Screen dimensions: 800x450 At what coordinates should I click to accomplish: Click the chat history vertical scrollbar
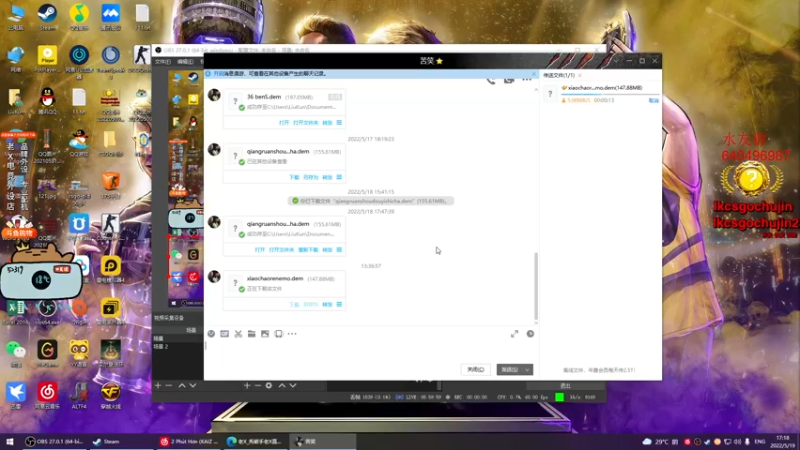point(536,286)
